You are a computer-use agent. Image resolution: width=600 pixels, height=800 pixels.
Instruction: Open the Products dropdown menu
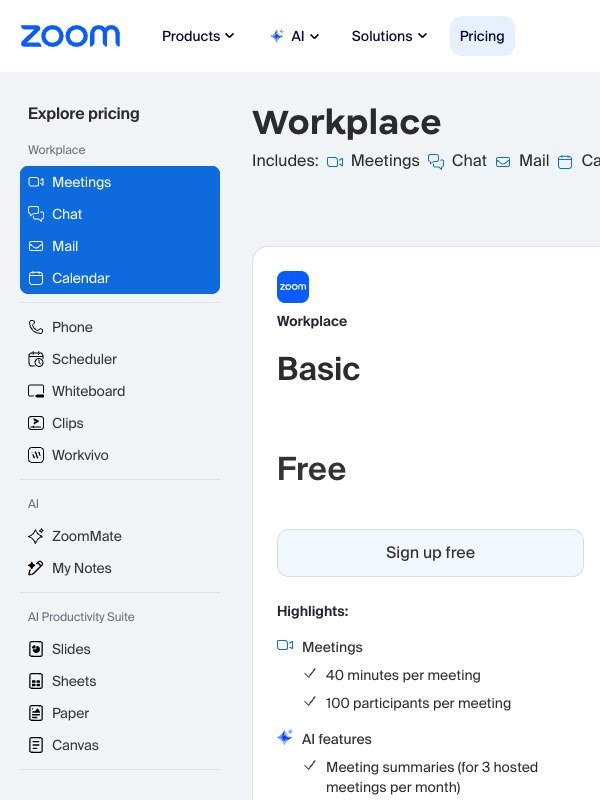coord(198,36)
